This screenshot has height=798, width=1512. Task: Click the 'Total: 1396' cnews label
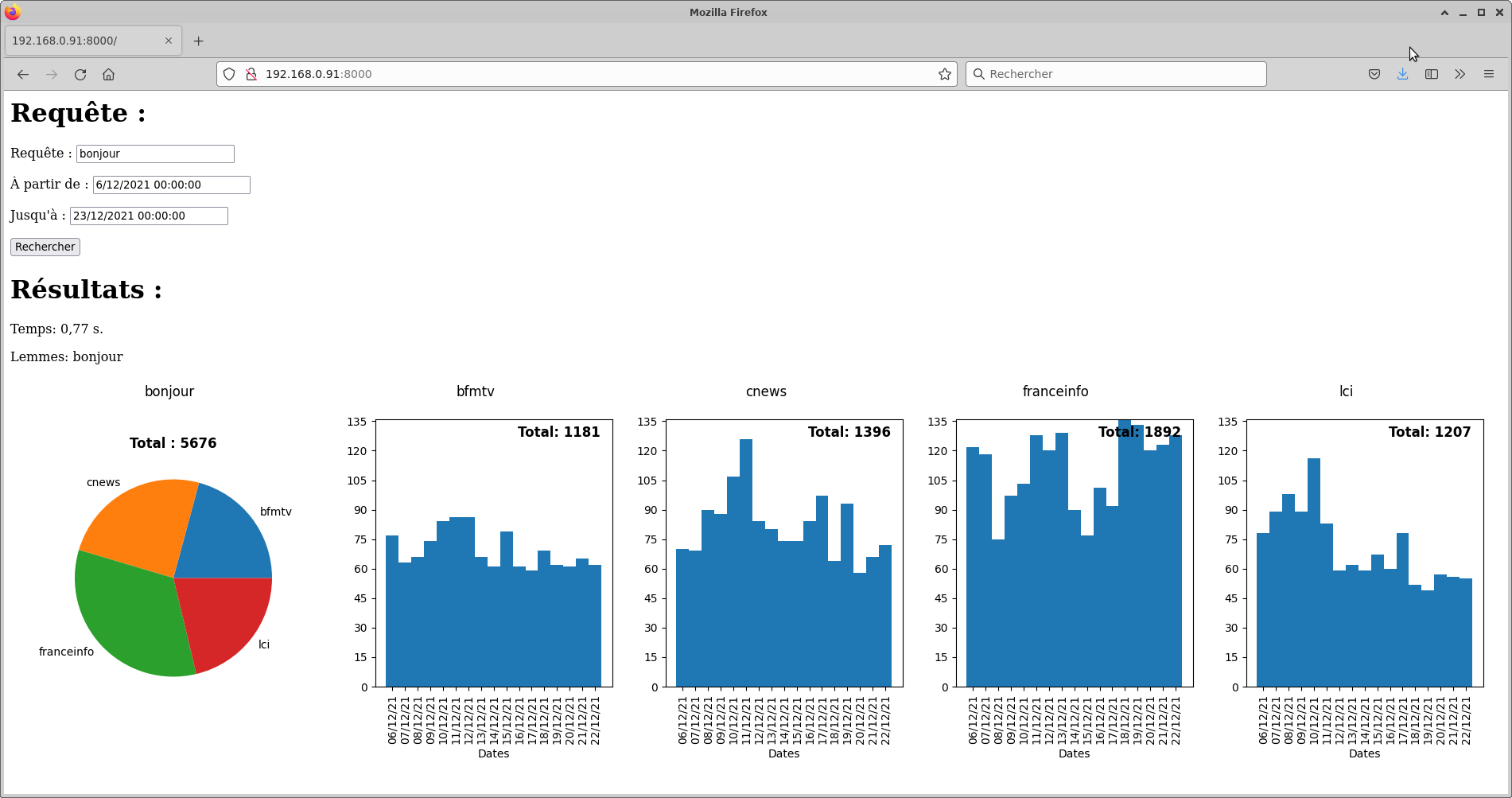click(849, 432)
